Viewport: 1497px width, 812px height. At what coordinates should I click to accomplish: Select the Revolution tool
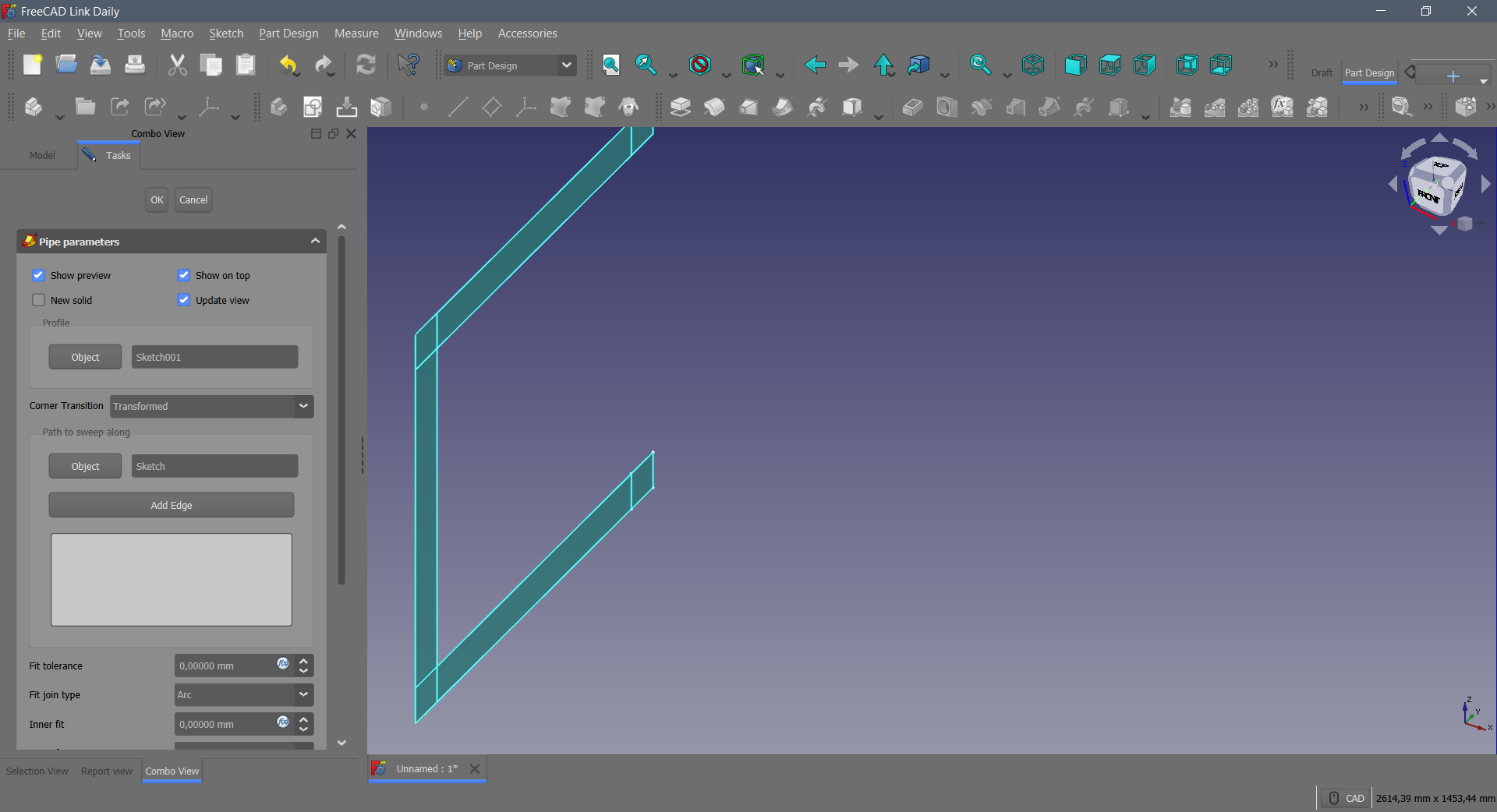tap(714, 107)
